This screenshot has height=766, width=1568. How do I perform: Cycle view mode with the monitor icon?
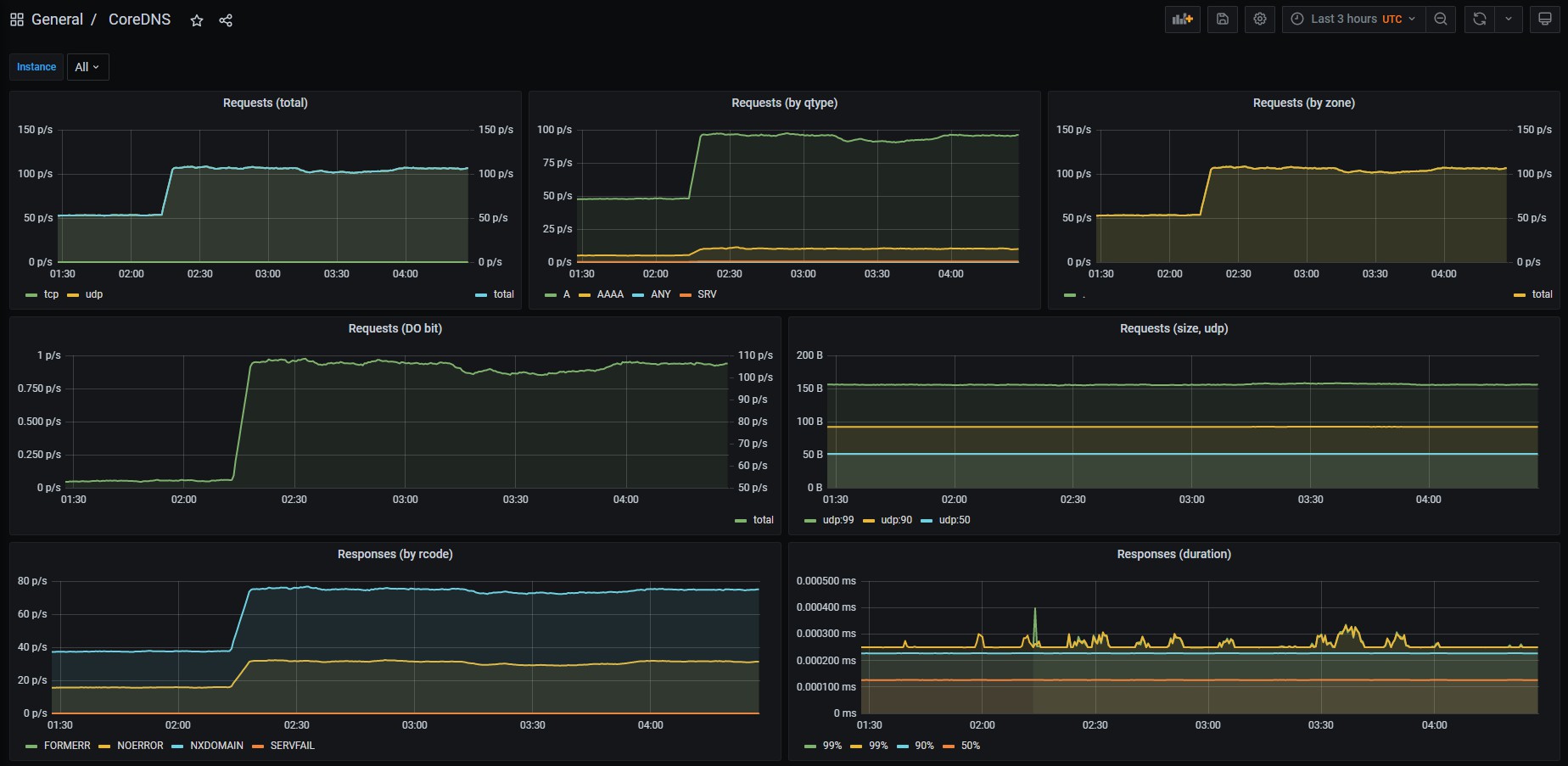[1545, 20]
